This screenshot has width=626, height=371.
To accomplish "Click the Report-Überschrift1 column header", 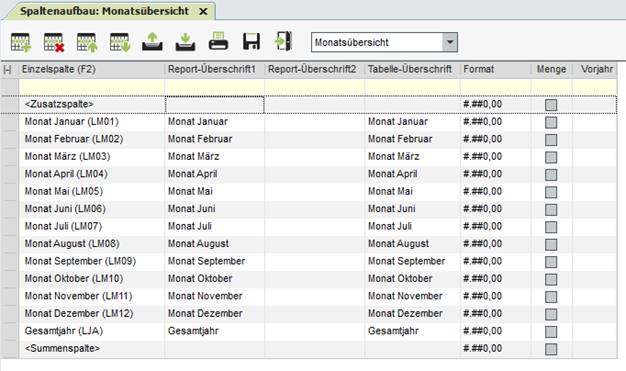I will tap(214, 69).
